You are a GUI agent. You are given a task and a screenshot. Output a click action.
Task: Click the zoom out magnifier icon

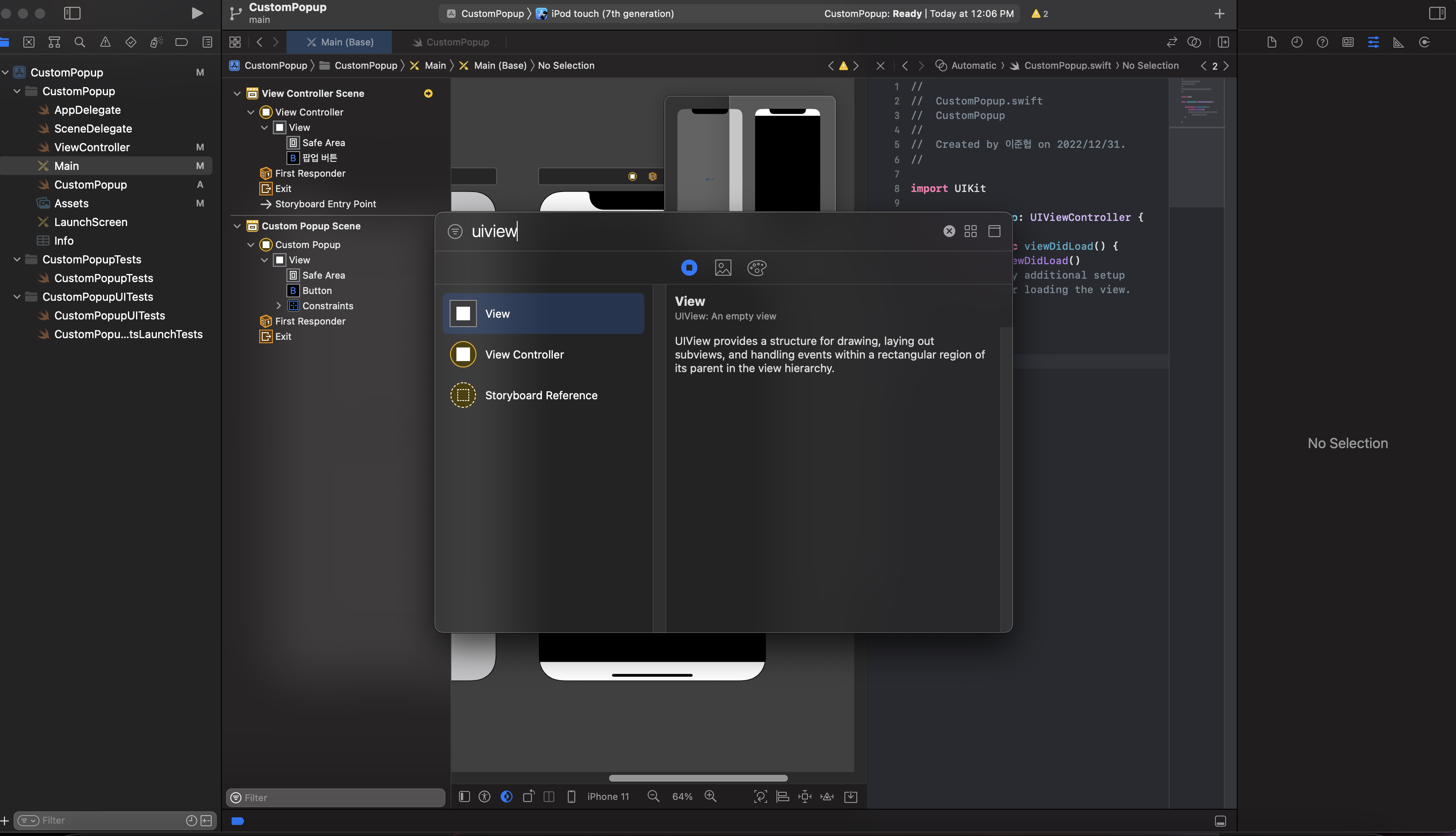(x=653, y=796)
